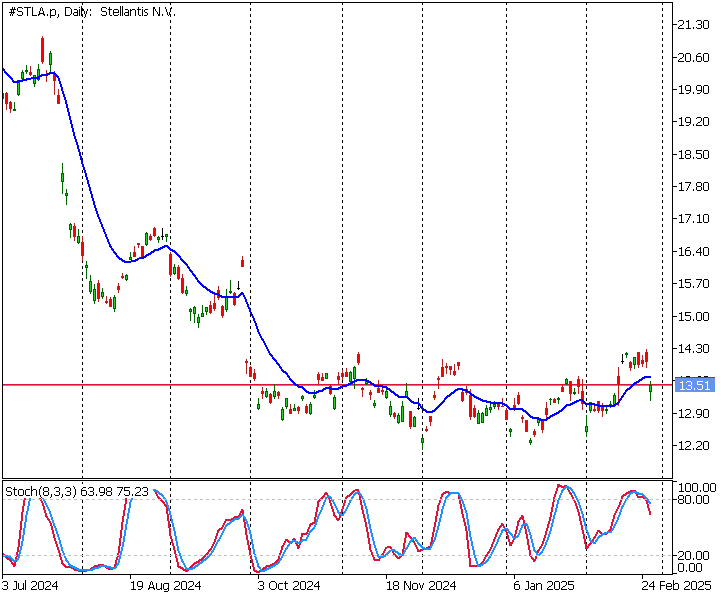The width and height of the screenshot is (728, 598).
Task: Click the 18.50 price axis label
Action: 694,155
